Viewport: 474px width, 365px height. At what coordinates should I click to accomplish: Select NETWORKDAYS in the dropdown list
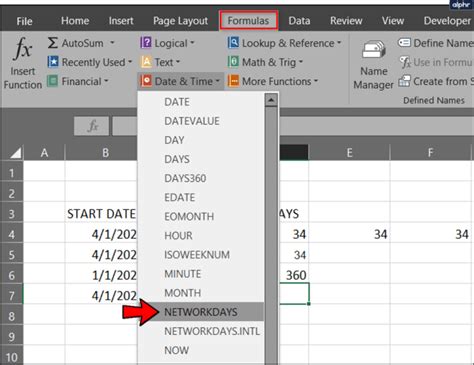(x=201, y=312)
